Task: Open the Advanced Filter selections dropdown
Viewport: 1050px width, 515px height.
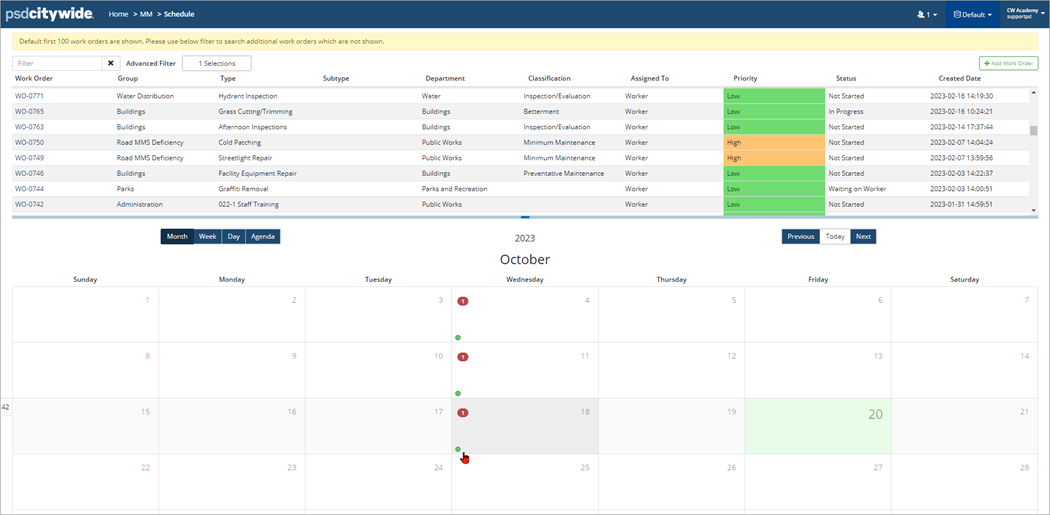Action: [x=216, y=63]
